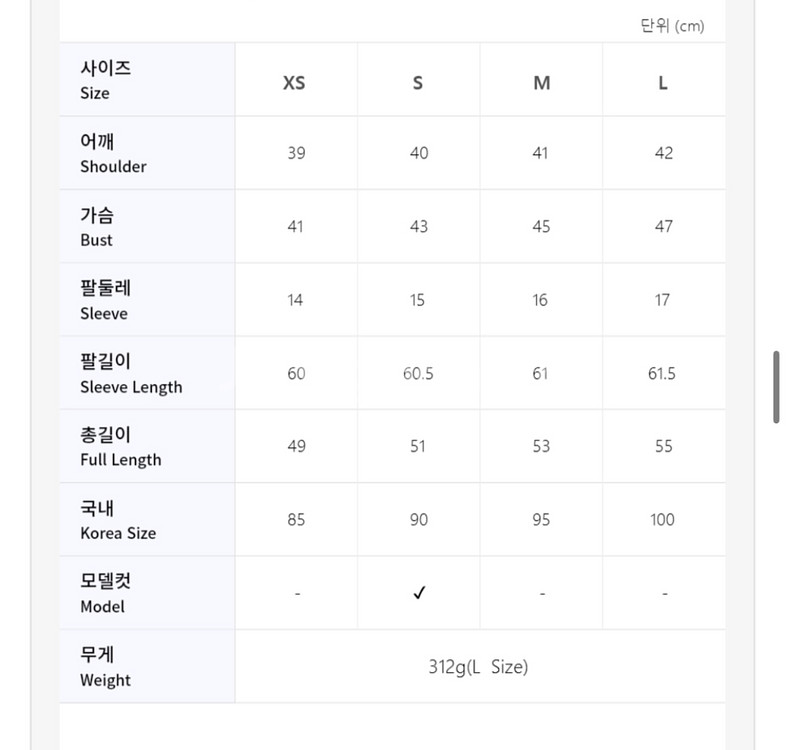Click the XS shoulder value 39

point(296,153)
